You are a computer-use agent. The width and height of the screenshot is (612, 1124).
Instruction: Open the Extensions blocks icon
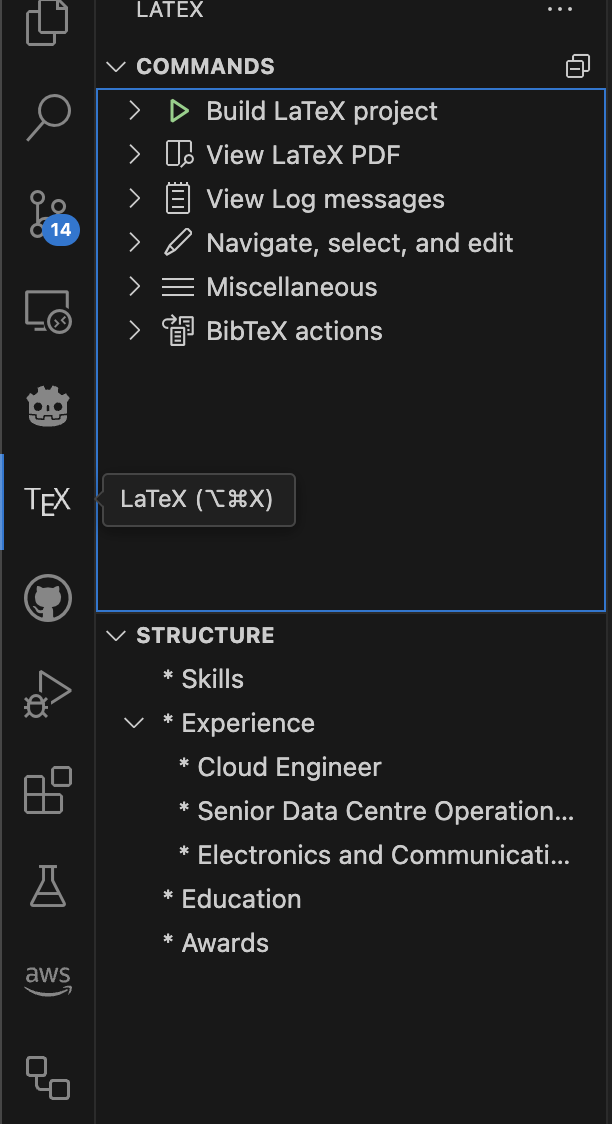tap(48, 790)
